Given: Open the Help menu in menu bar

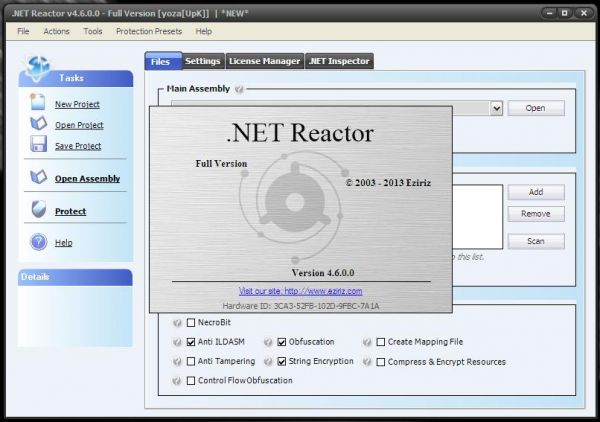Looking at the screenshot, I should (x=204, y=31).
